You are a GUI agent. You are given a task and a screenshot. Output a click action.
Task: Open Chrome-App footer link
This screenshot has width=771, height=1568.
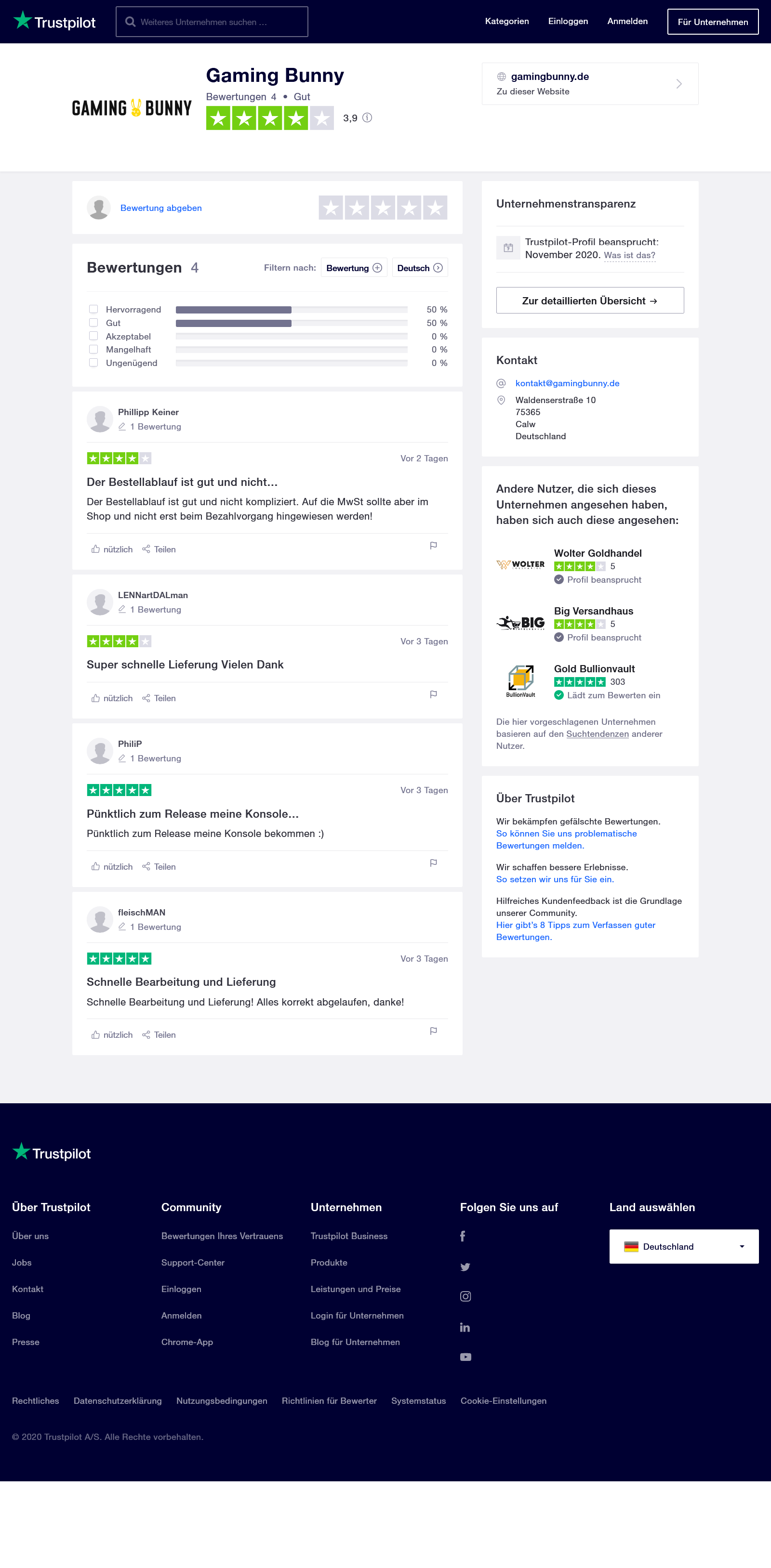[x=187, y=1342]
